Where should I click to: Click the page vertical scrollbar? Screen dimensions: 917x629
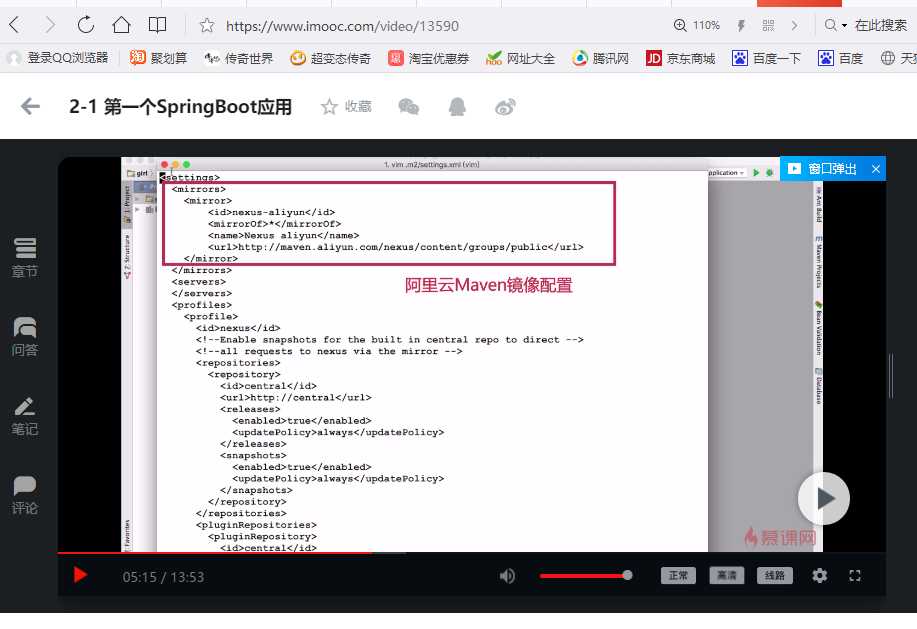point(891,375)
